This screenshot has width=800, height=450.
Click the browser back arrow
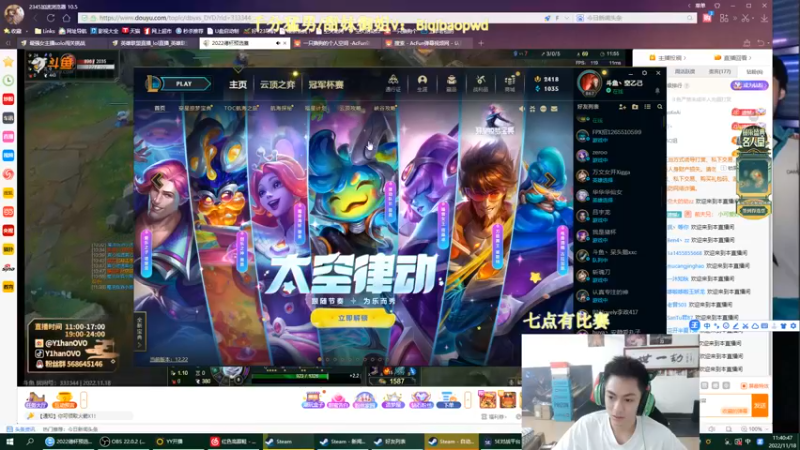coord(36,18)
